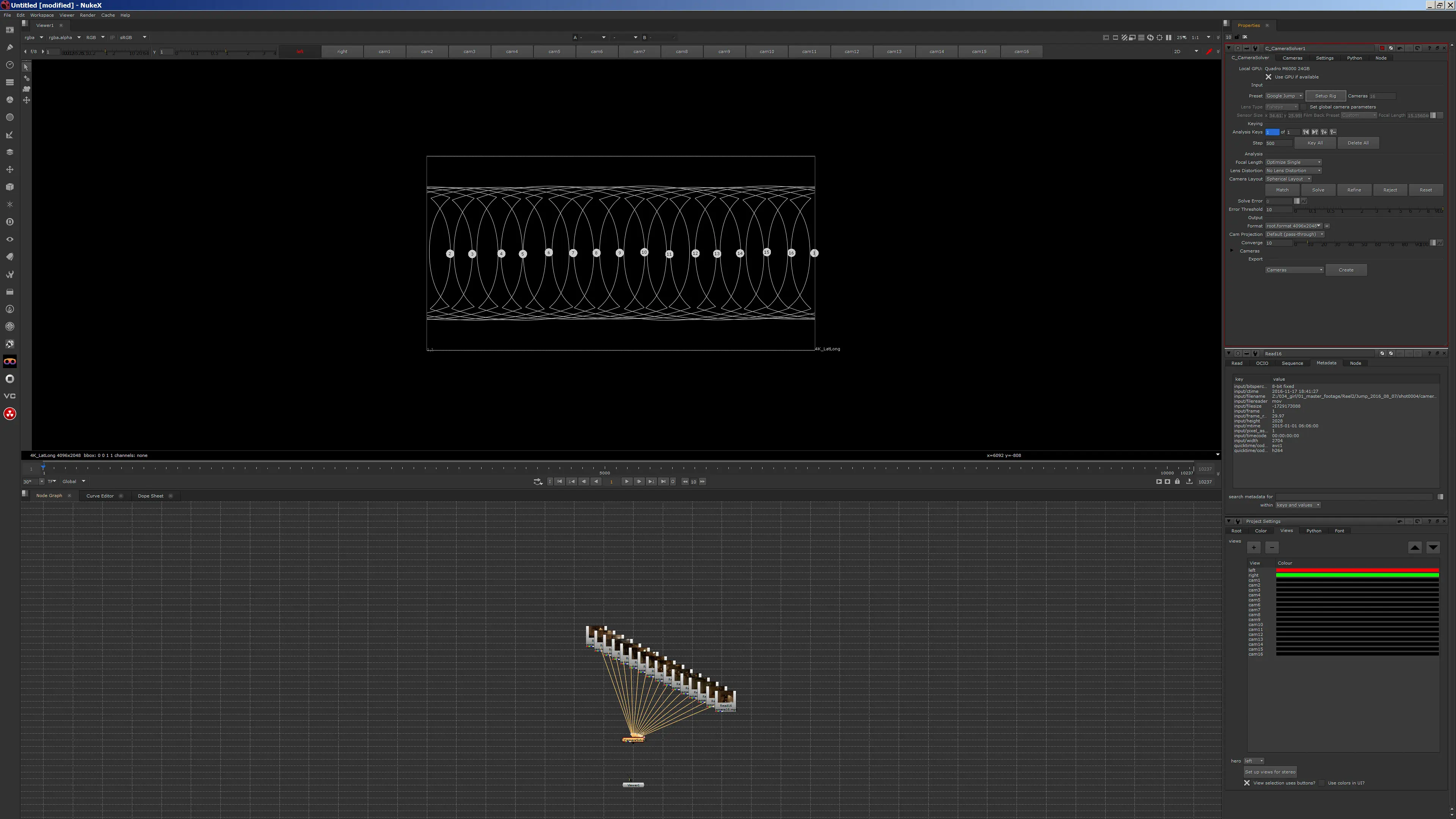Open the Draw nodes toolbar menu

pos(9,47)
